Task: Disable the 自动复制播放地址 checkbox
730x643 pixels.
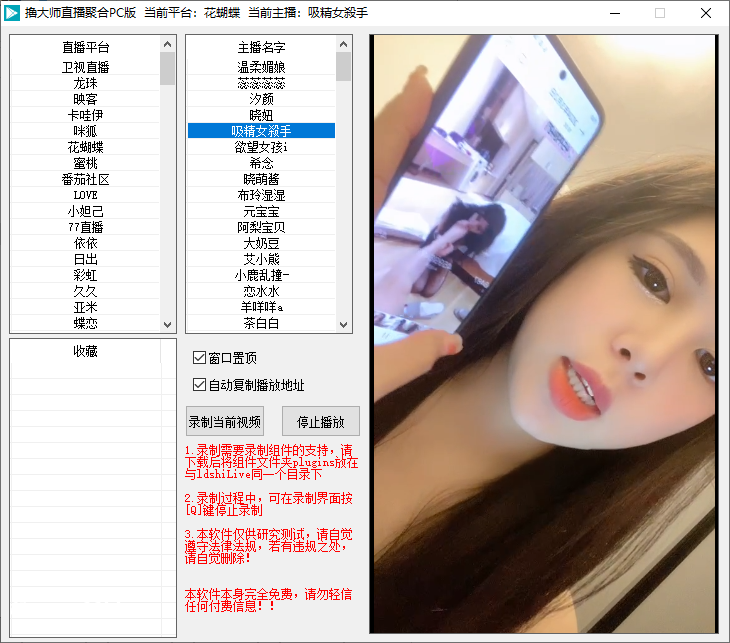Action: pos(200,385)
